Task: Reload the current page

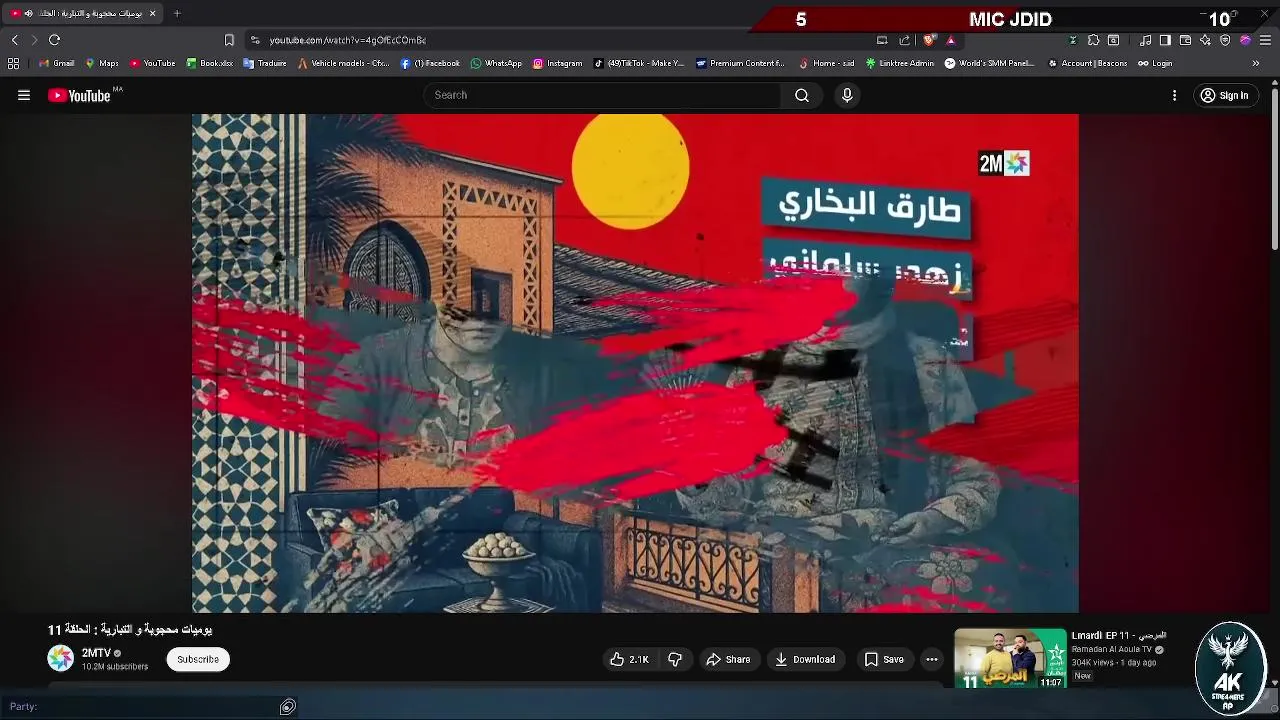Action: pos(54,40)
